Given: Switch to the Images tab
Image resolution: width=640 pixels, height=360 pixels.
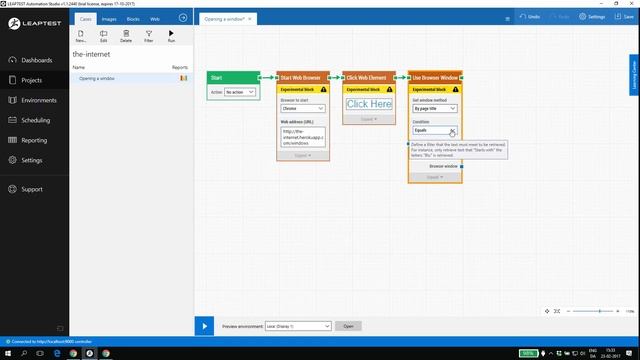Looking at the screenshot, I should tap(109, 19).
